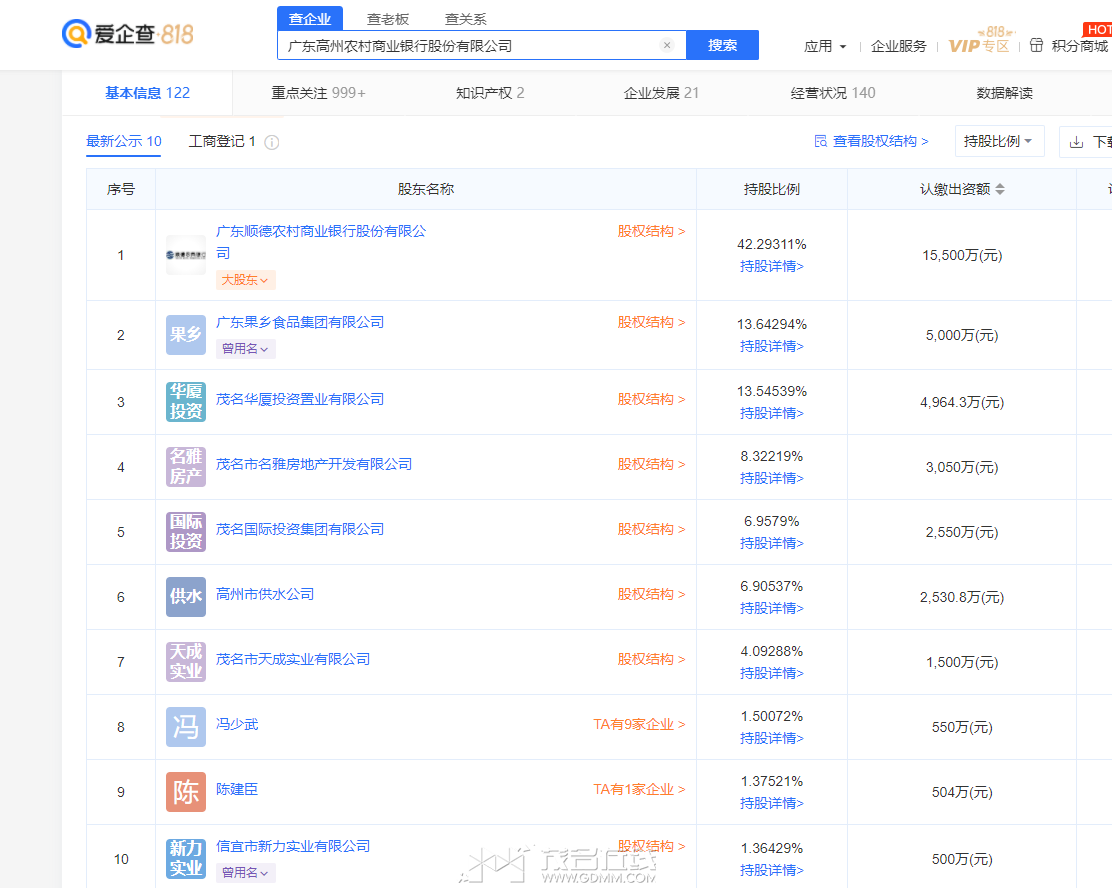Expand the 大股东 tag dropdown
The width and height of the screenshot is (1112, 888).
(x=245, y=280)
